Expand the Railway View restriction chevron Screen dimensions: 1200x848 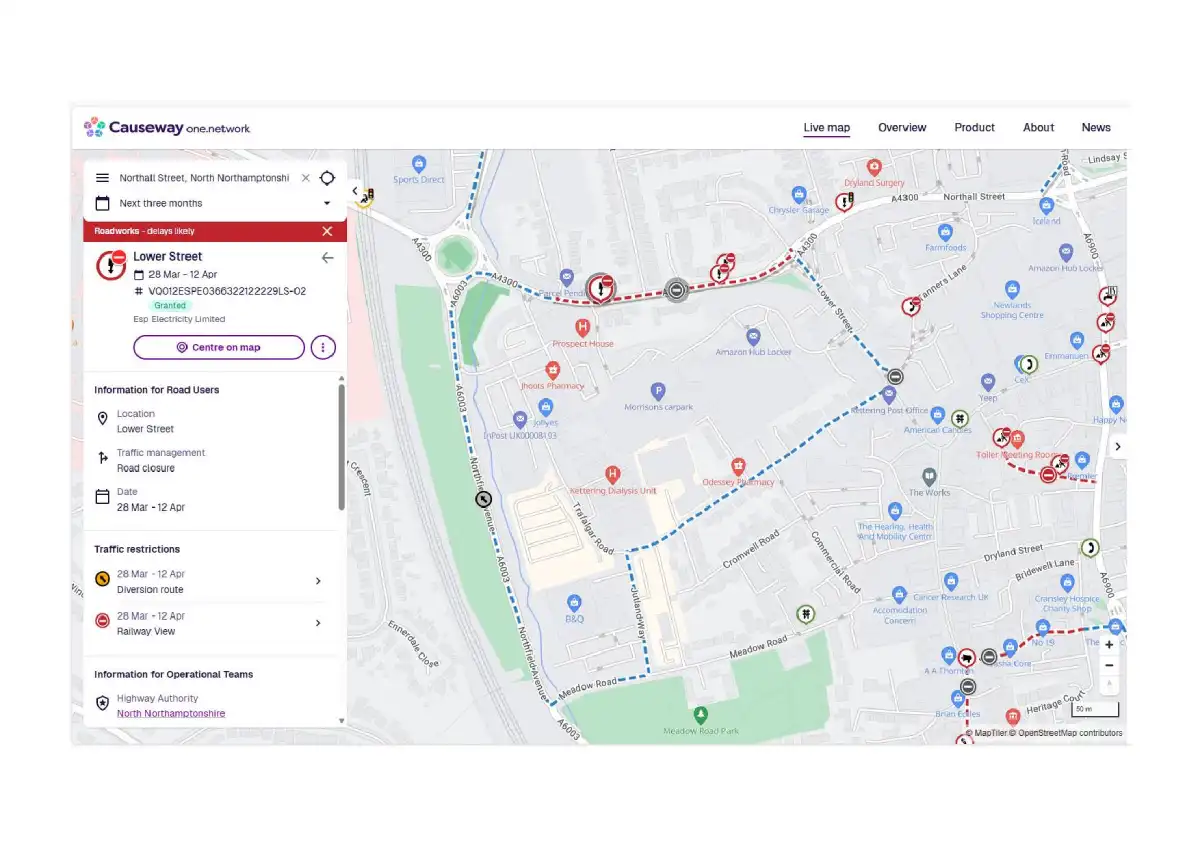[x=318, y=623]
